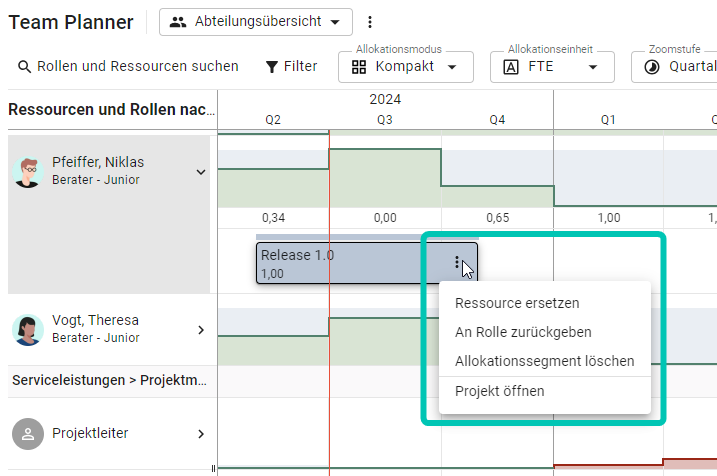Choose Allokationssegment löschen

[545, 361]
